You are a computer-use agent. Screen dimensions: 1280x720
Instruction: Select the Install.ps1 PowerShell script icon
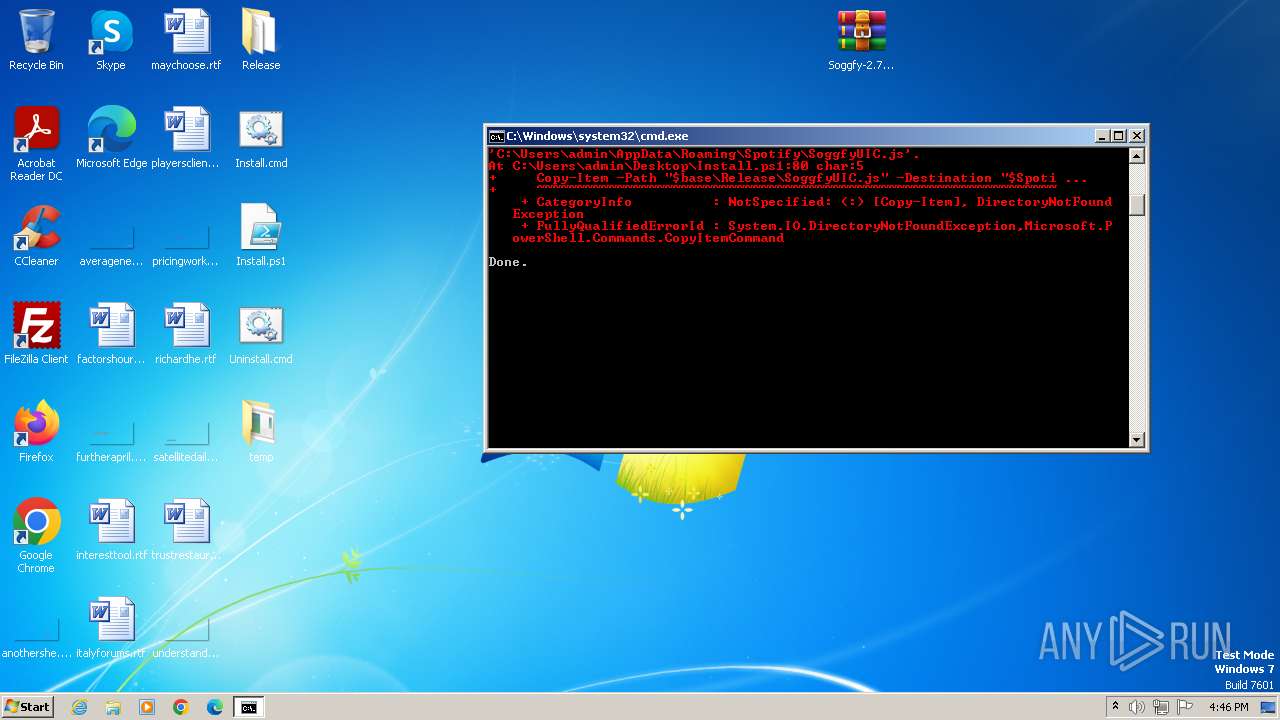click(261, 236)
